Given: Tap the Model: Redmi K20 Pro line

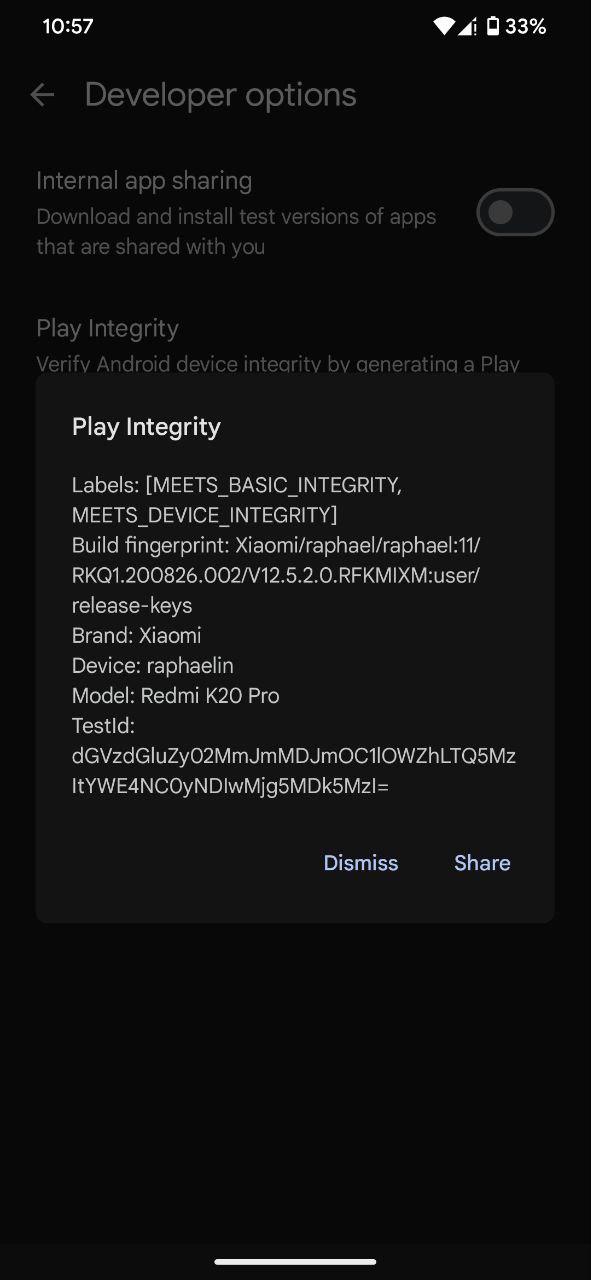Looking at the screenshot, I should pyautogui.click(x=176, y=695).
